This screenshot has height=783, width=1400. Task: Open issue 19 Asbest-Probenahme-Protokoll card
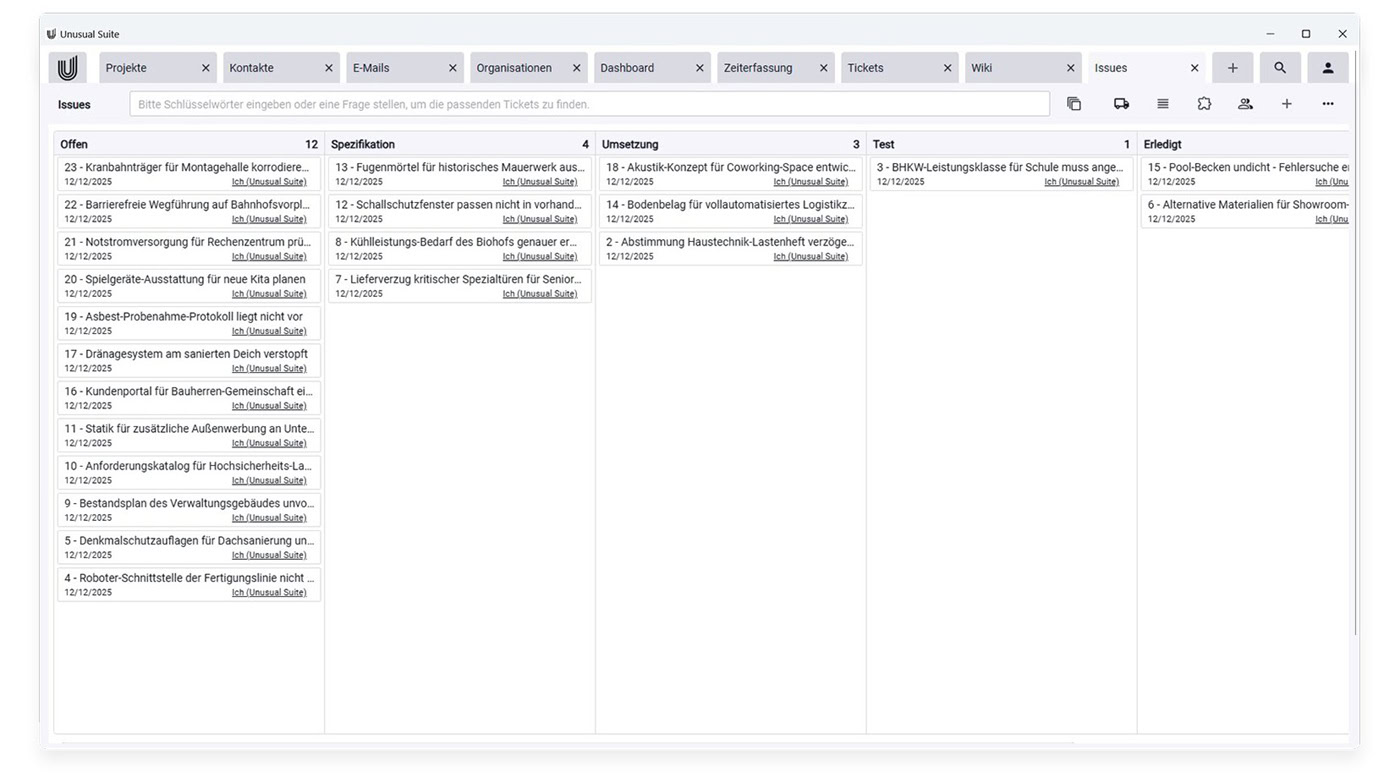click(x=184, y=317)
